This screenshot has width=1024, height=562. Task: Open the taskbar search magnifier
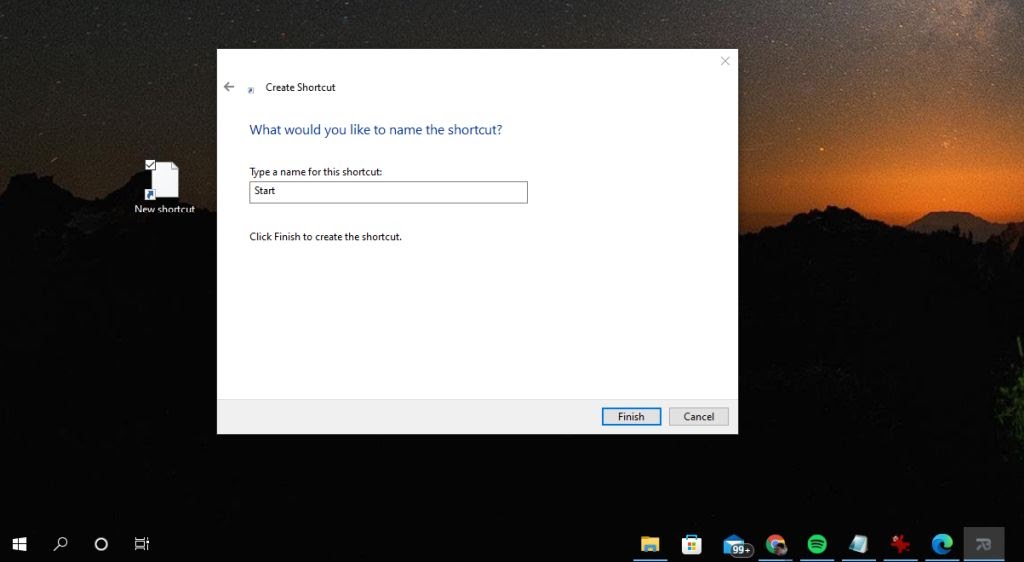[60, 544]
